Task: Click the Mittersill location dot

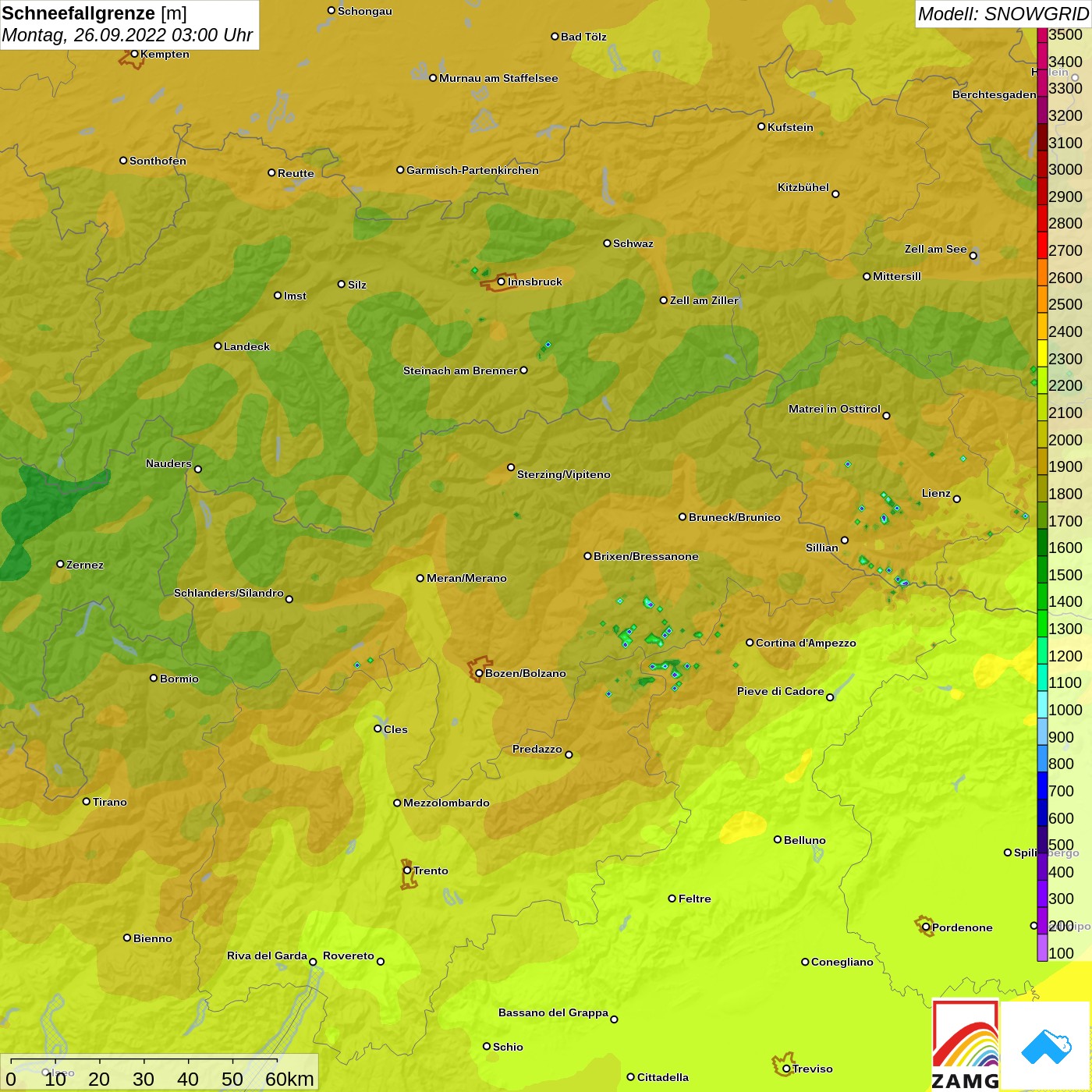Action: (x=867, y=276)
